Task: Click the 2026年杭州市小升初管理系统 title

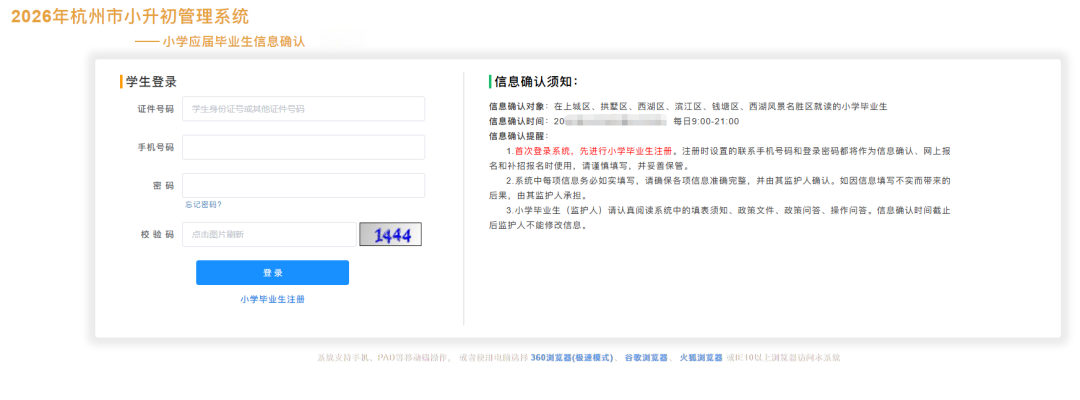Action: (x=130, y=17)
